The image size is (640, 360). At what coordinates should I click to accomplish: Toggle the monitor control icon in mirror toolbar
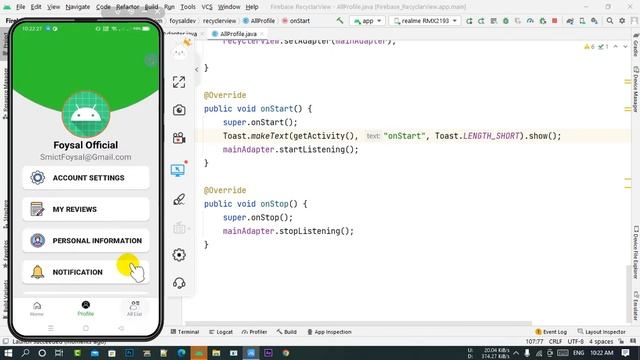click(x=178, y=170)
